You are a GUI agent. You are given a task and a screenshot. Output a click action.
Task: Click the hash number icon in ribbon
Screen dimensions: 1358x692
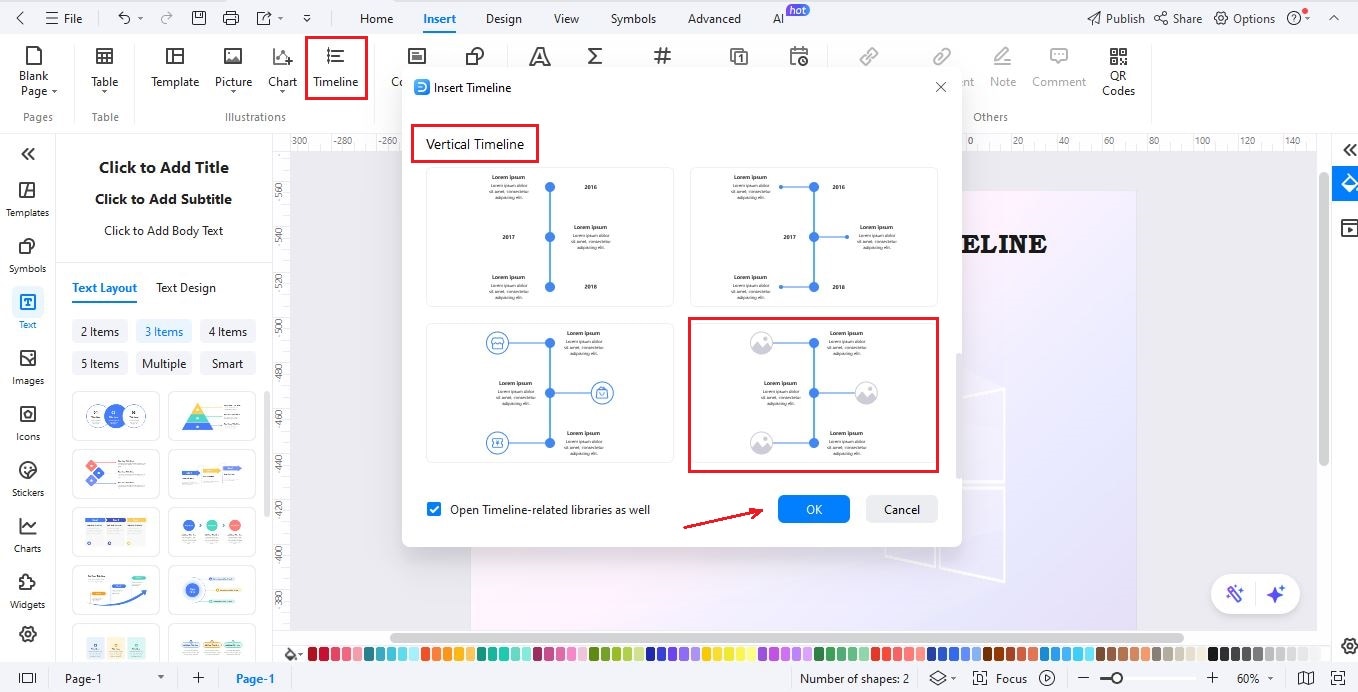click(x=662, y=56)
